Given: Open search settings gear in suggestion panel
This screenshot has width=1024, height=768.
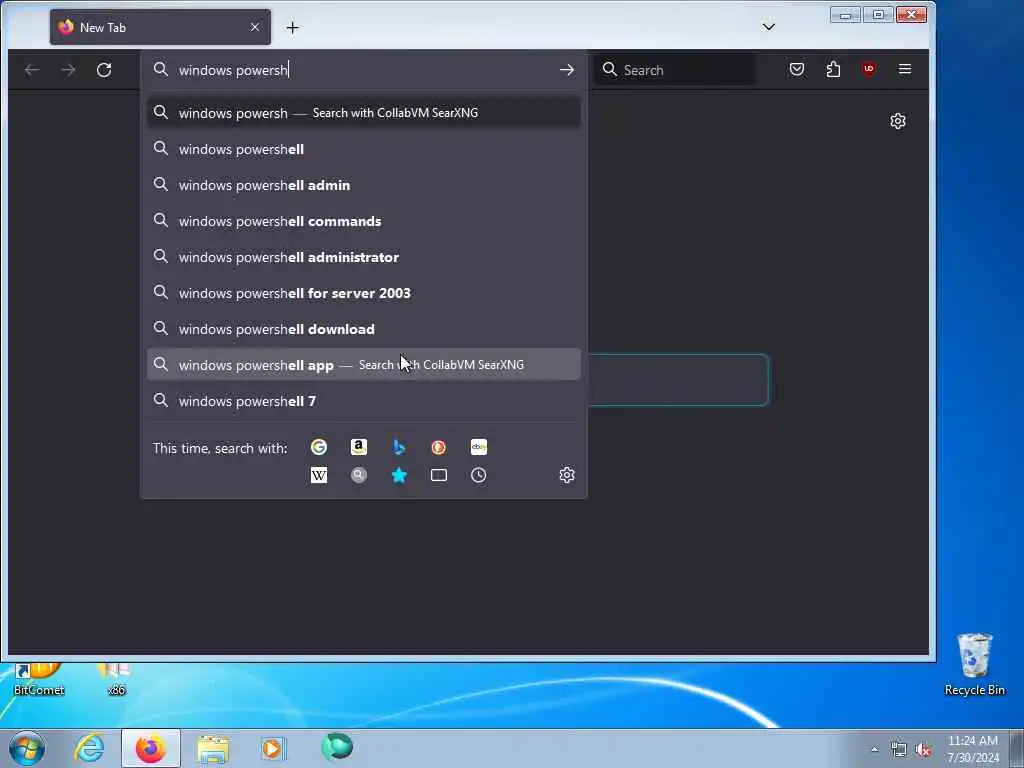Looking at the screenshot, I should point(567,475).
